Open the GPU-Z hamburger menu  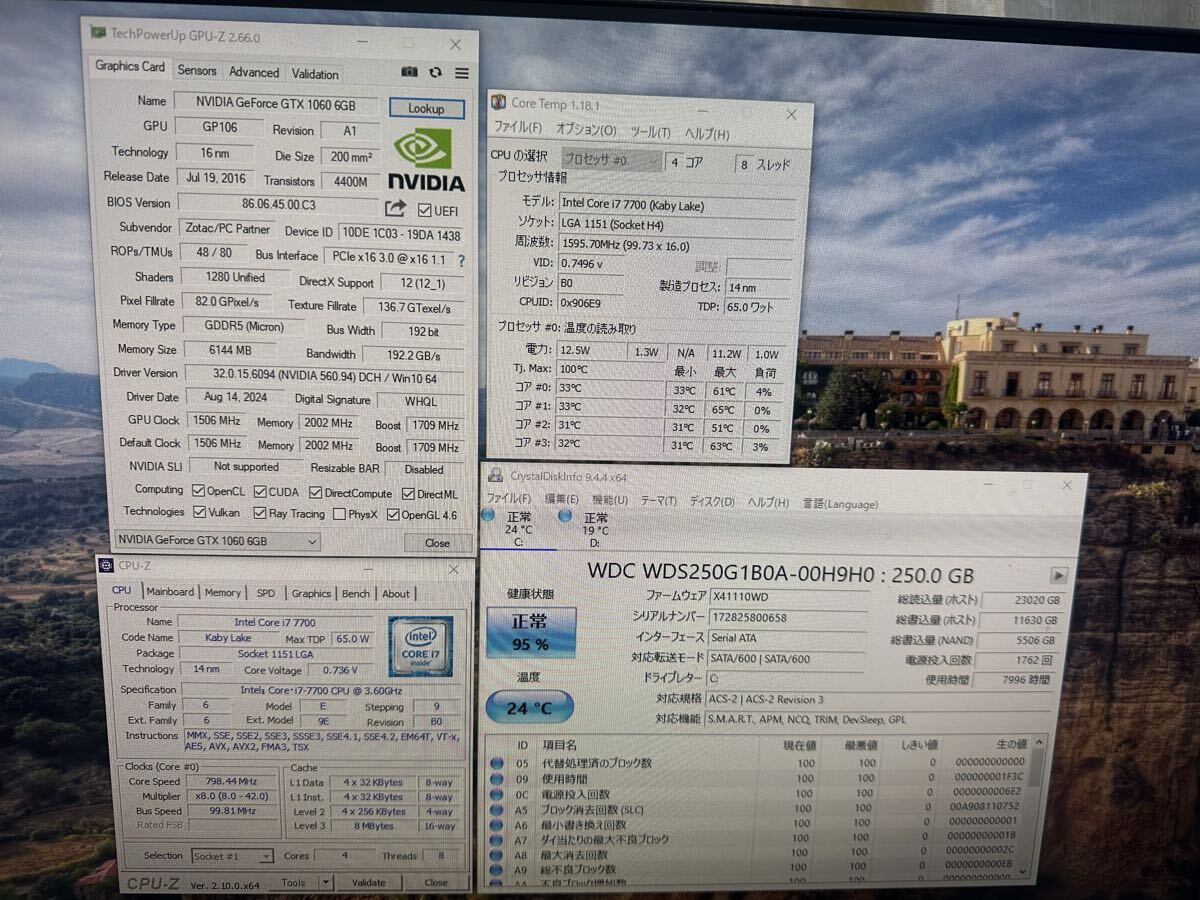tap(461, 73)
